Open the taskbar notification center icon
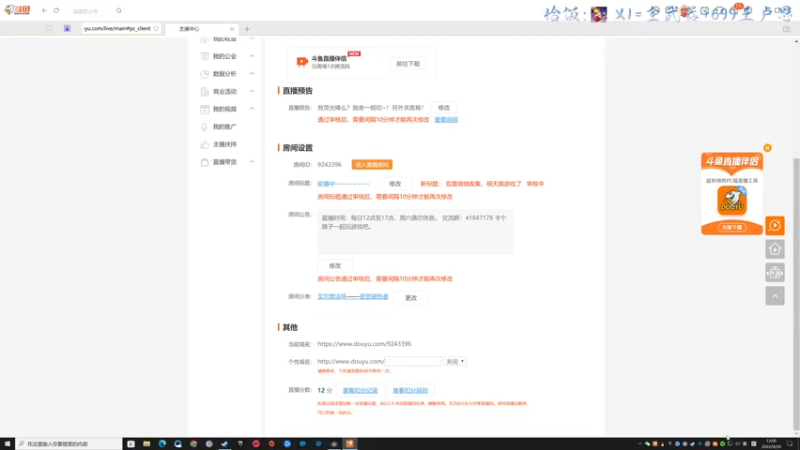This screenshot has height=450, width=800. [x=790, y=444]
